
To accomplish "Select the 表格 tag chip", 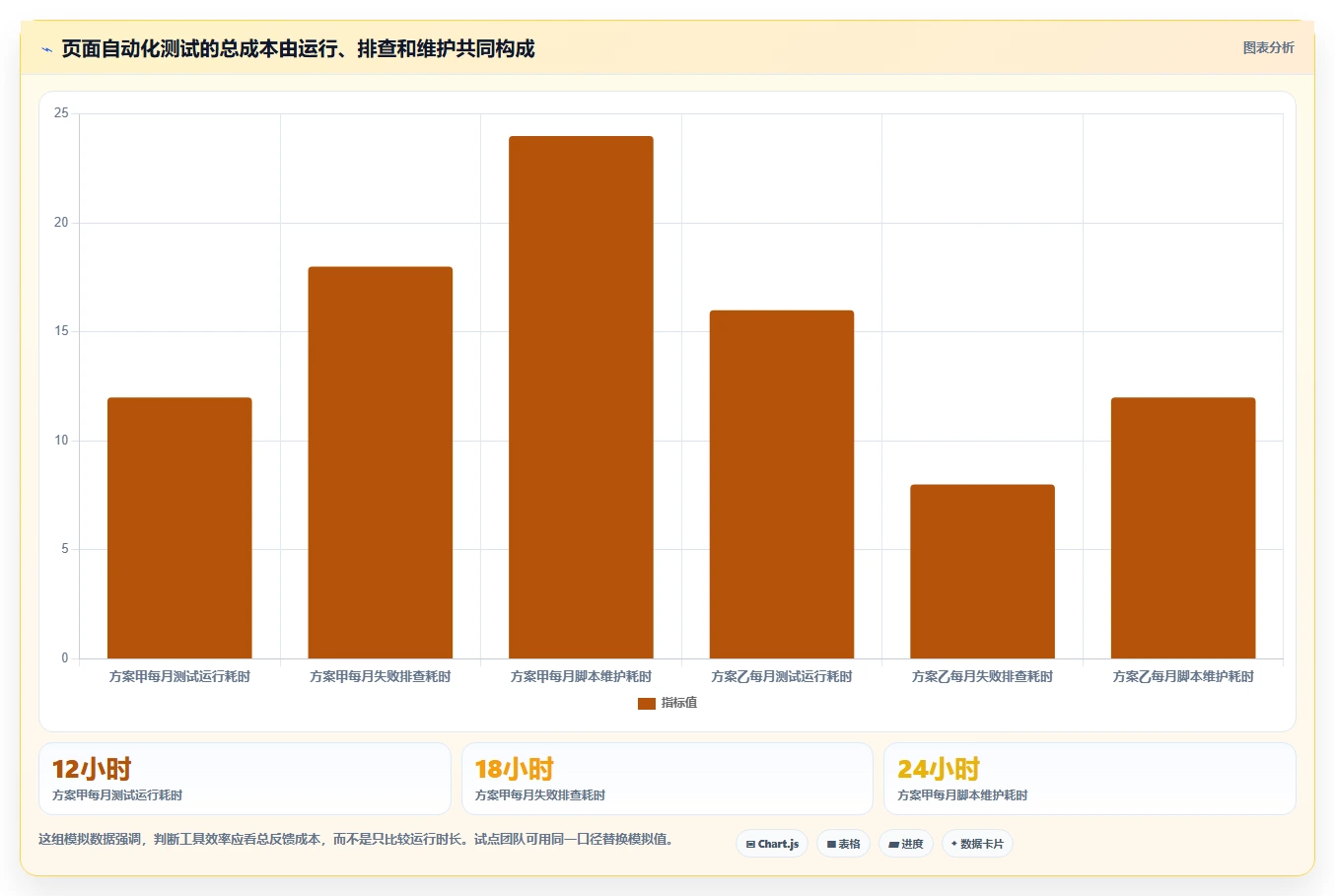I will tap(843, 844).
